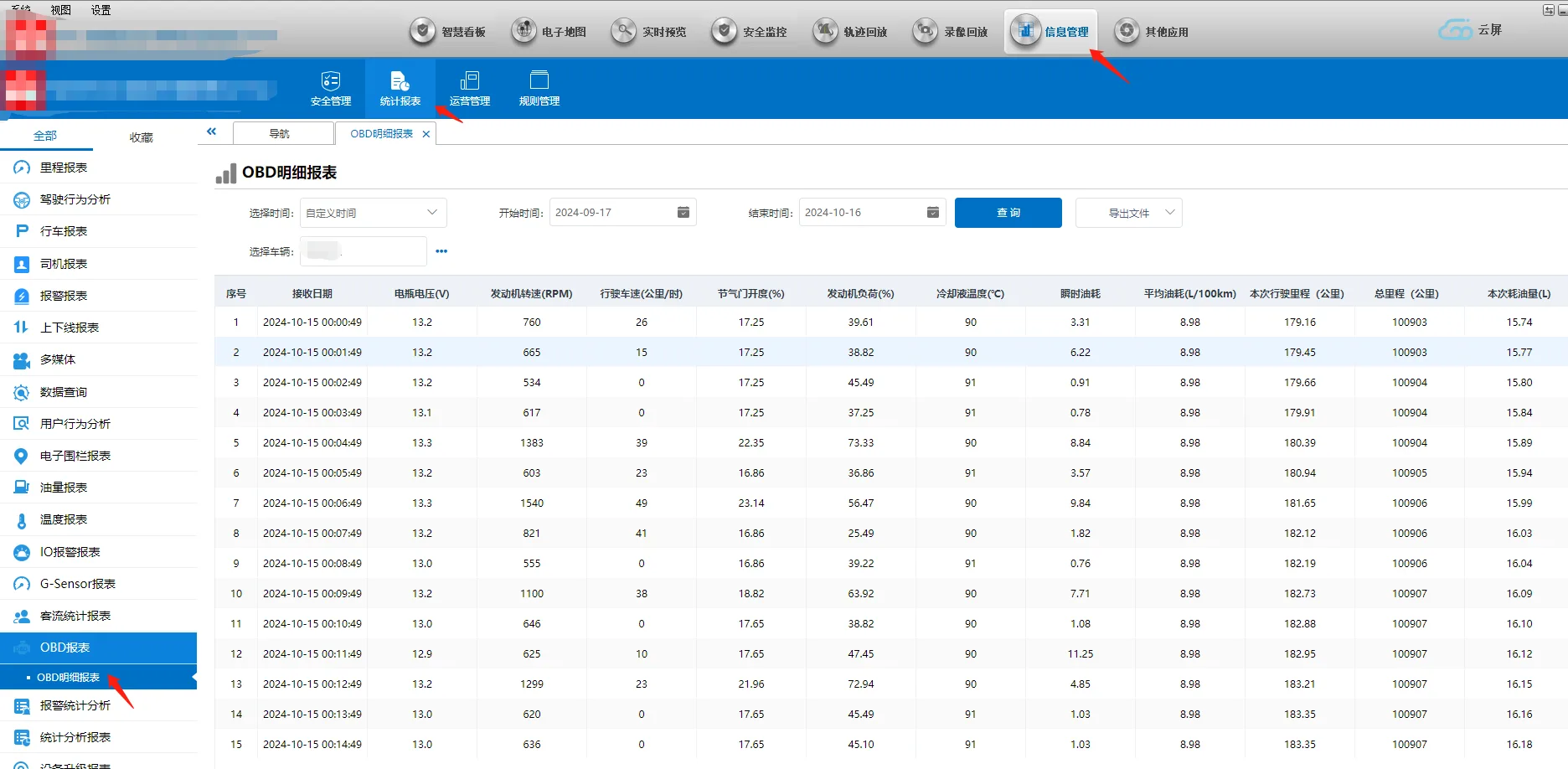Click the 本次耗油量(L) column header
Screen dimensions: 1568x769
coord(1519,294)
